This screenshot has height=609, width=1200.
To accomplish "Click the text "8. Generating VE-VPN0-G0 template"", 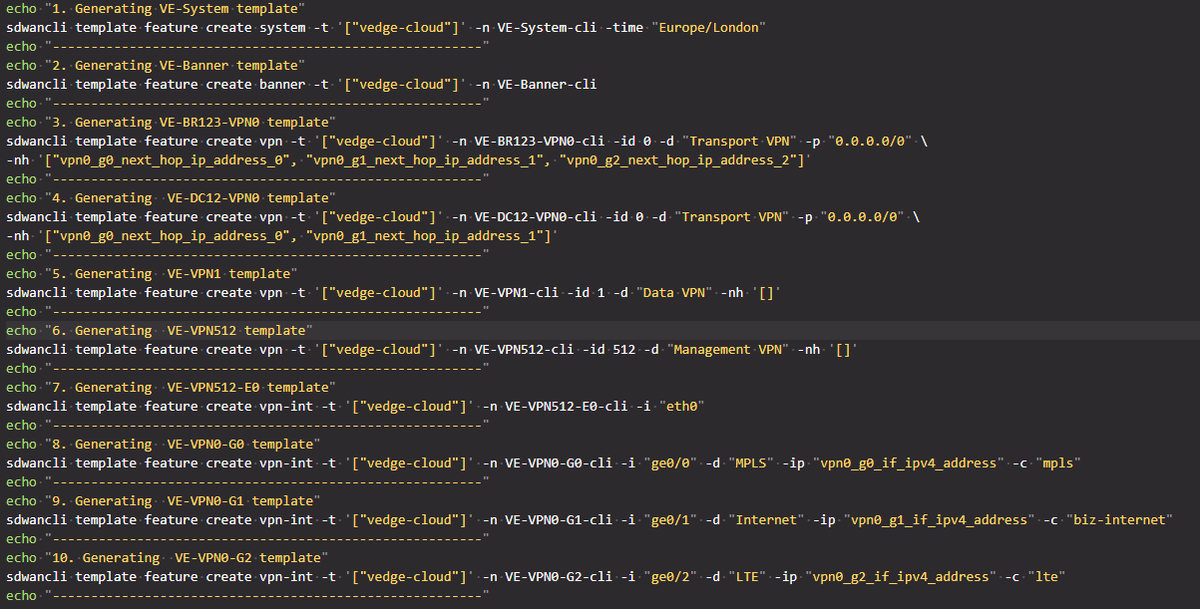I will [182, 446].
